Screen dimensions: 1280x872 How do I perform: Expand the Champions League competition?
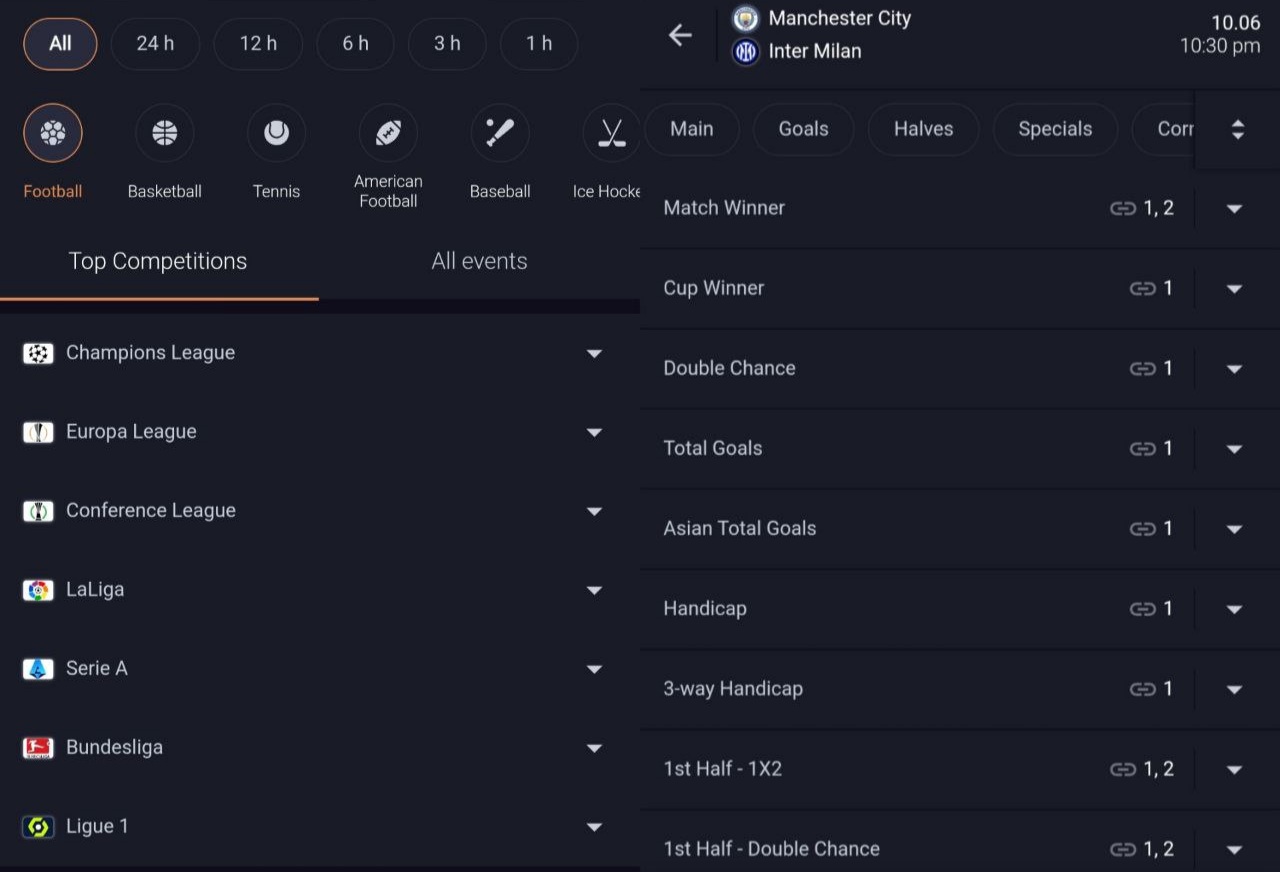coord(594,353)
